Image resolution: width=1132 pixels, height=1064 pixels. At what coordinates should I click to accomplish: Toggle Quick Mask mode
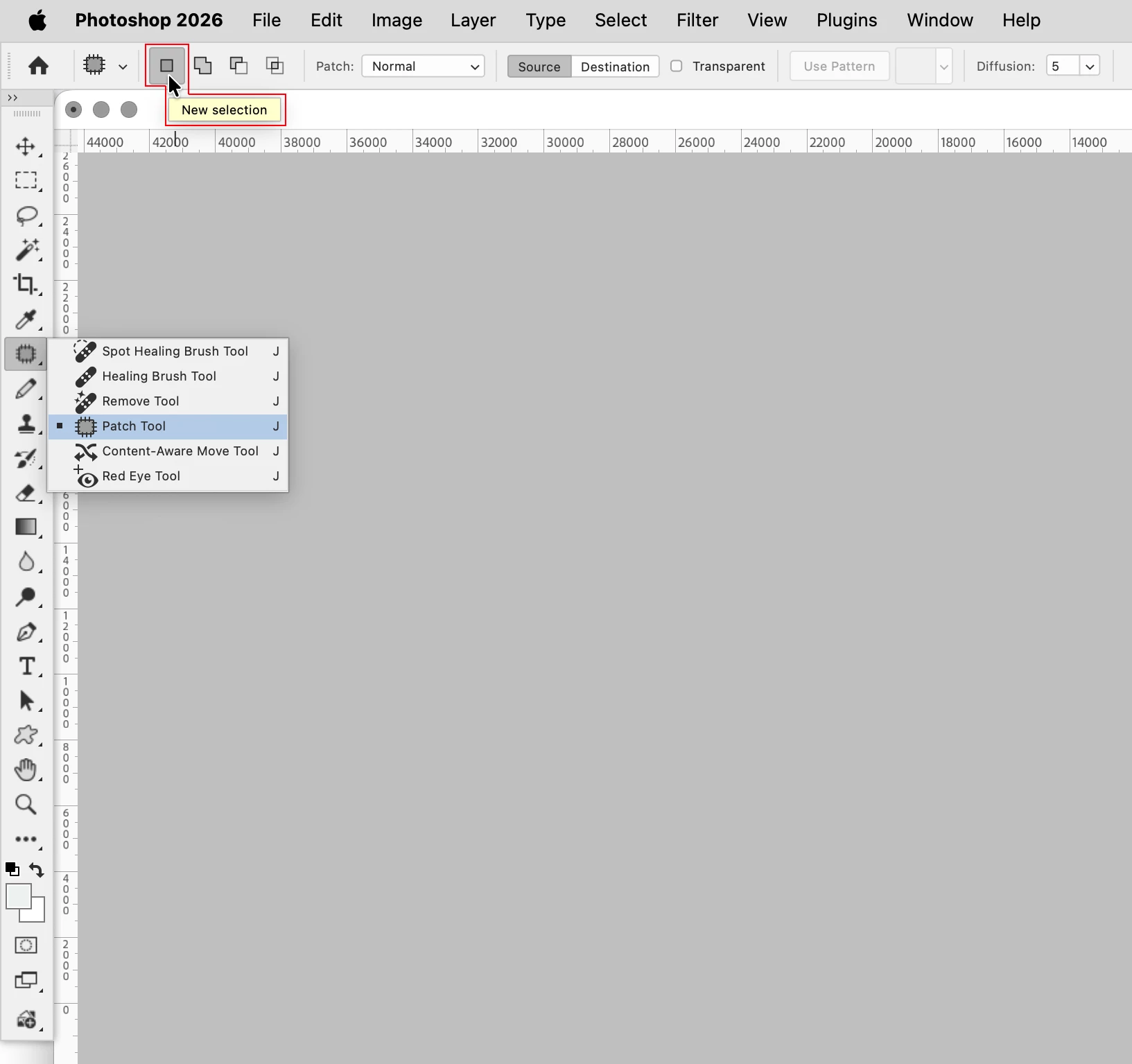(x=26, y=945)
